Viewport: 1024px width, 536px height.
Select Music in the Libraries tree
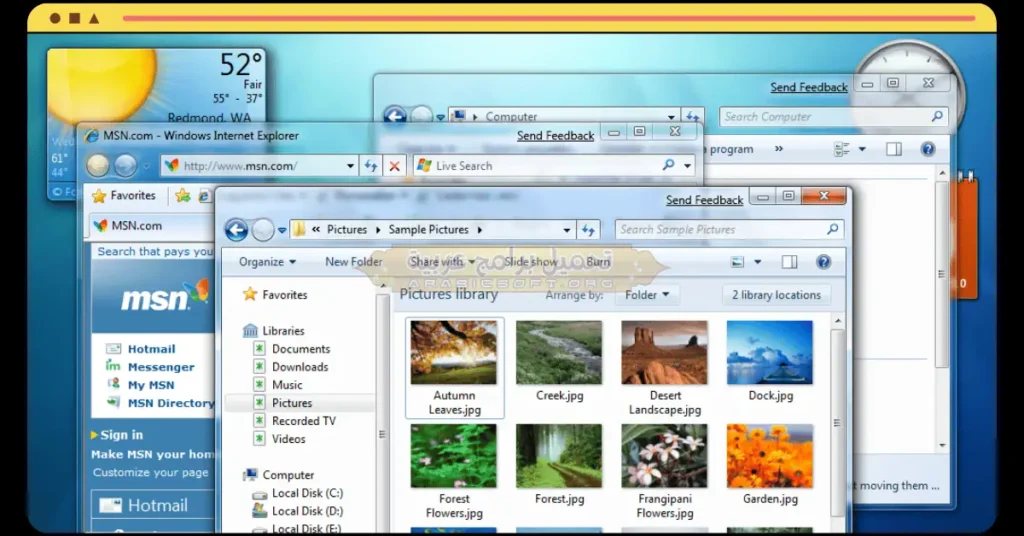point(287,385)
